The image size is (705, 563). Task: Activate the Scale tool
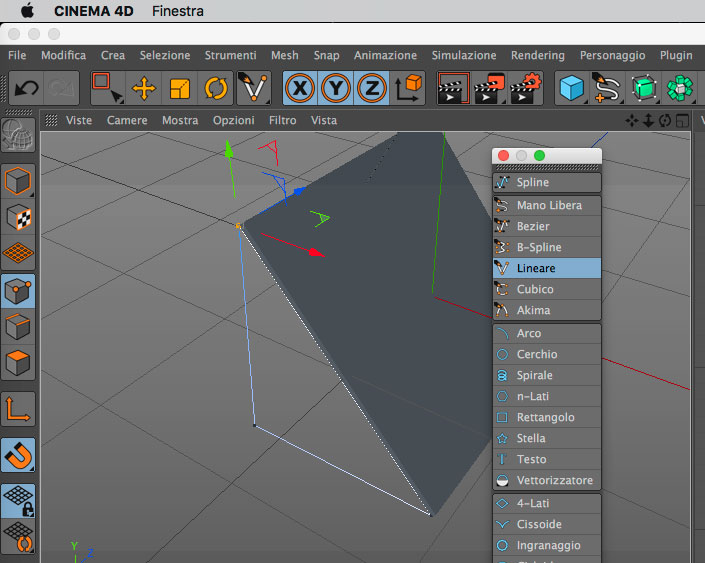click(x=179, y=88)
